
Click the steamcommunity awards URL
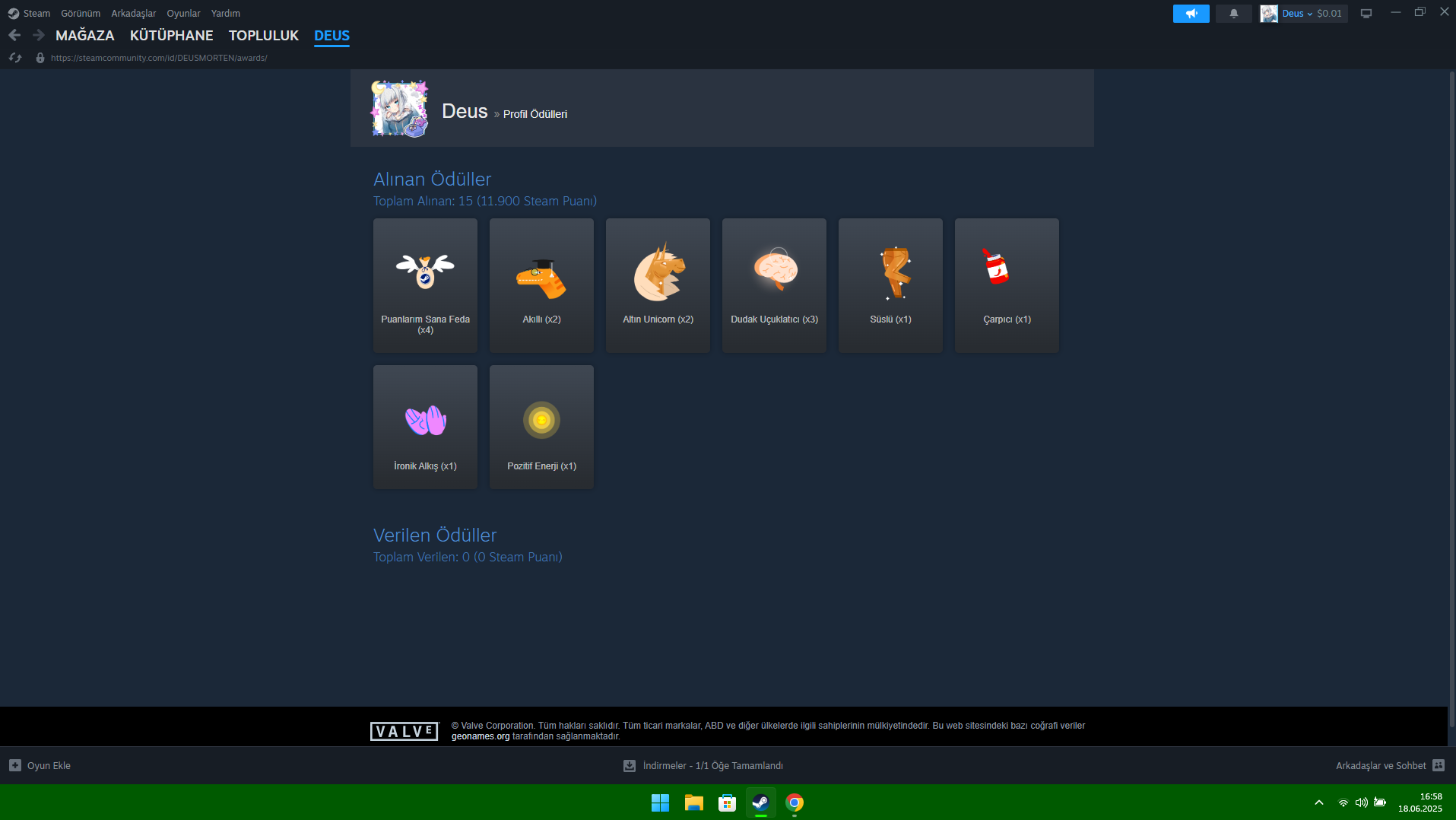159,58
